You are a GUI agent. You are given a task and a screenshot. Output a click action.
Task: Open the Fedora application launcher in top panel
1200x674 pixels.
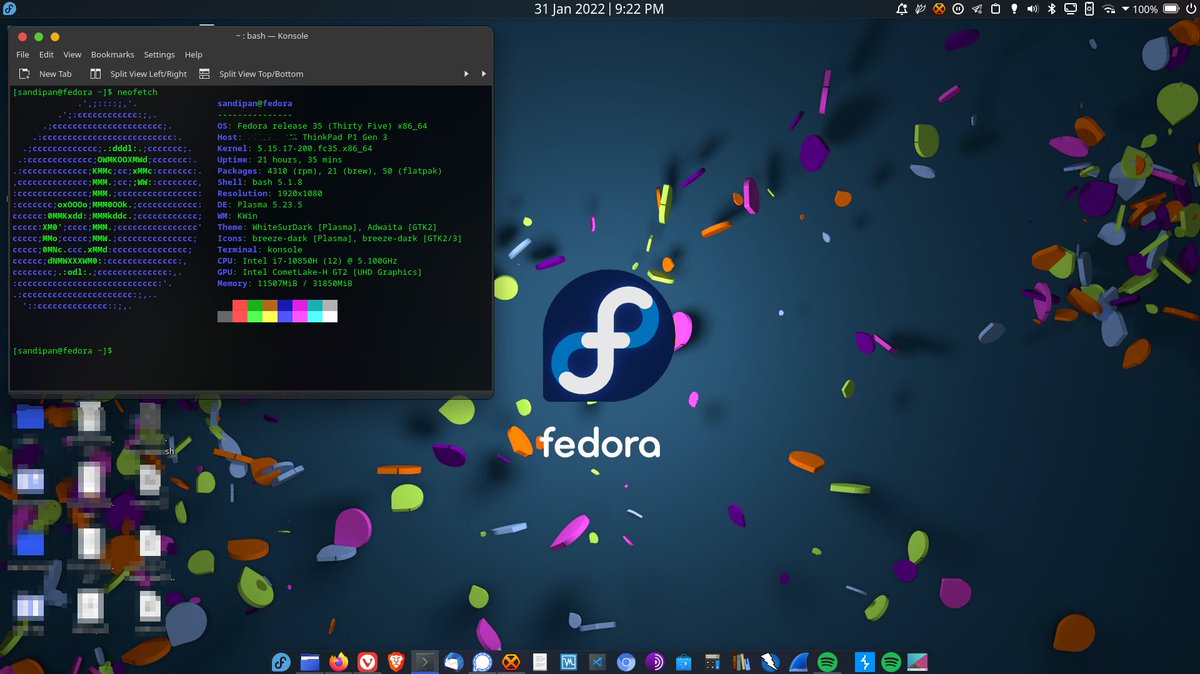pos(9,9)
